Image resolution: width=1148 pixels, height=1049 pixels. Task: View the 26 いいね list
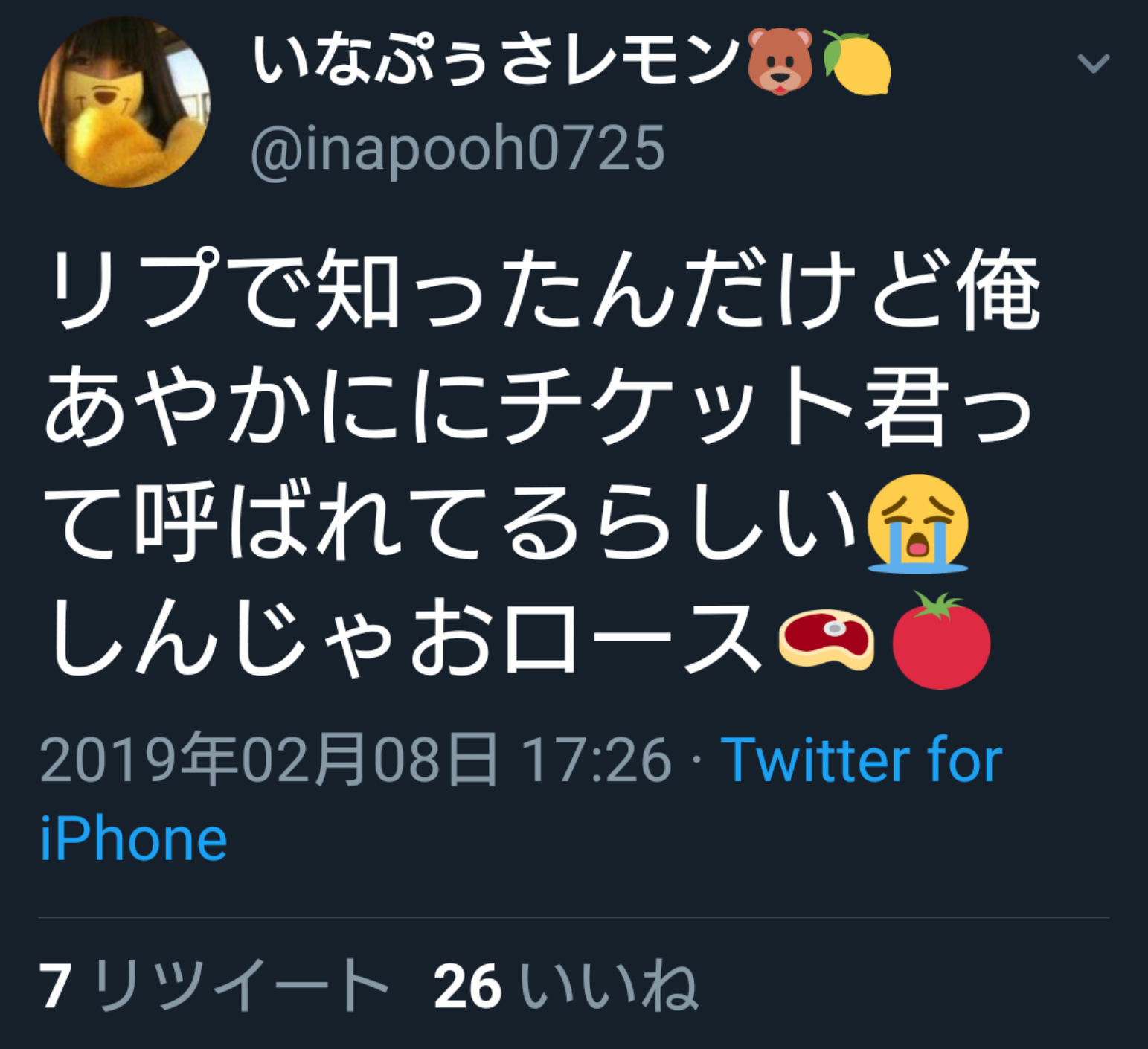[567, 986]
